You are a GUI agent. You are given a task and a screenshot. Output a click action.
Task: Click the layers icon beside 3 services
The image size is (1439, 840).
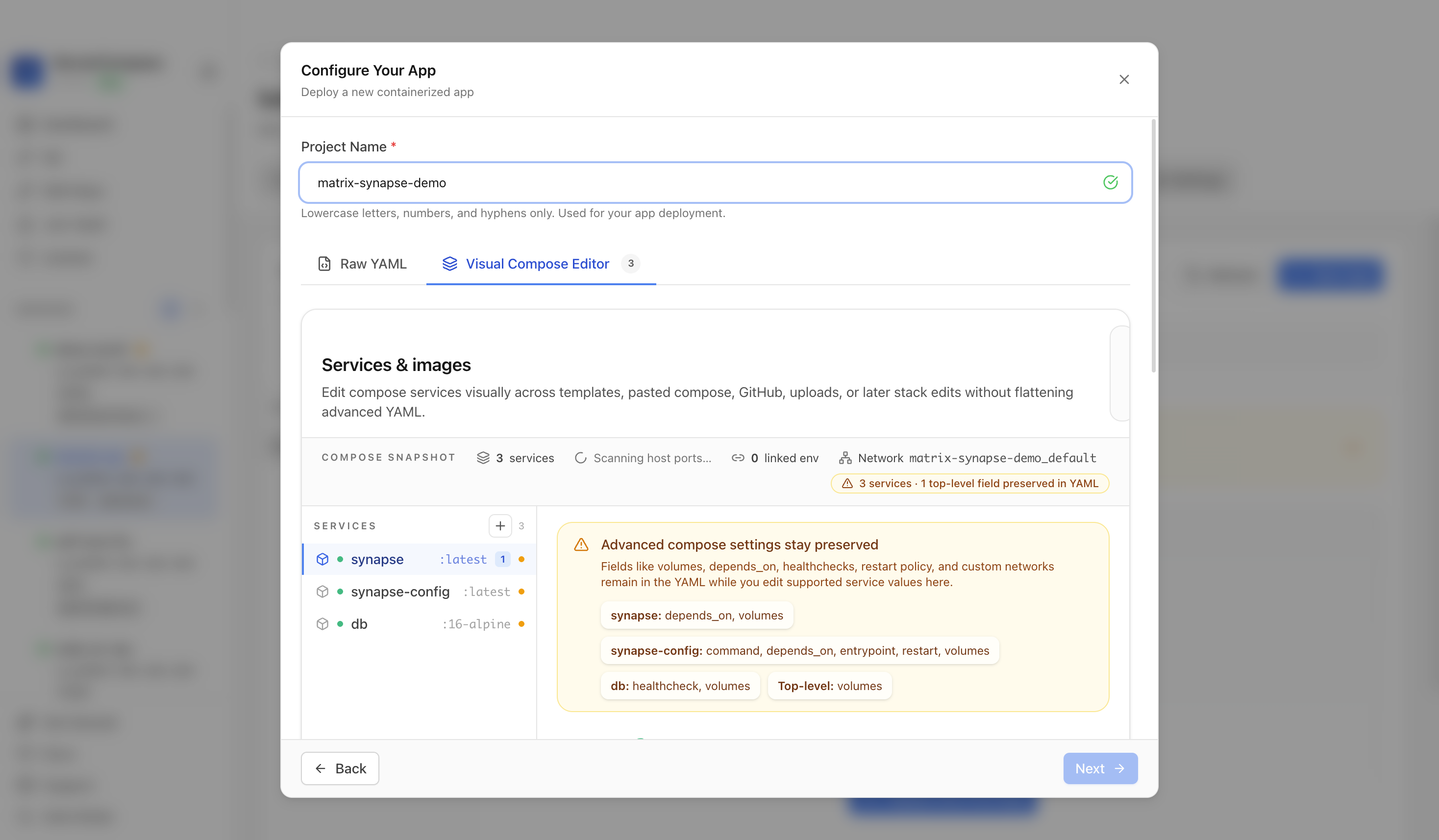(483, 457)
